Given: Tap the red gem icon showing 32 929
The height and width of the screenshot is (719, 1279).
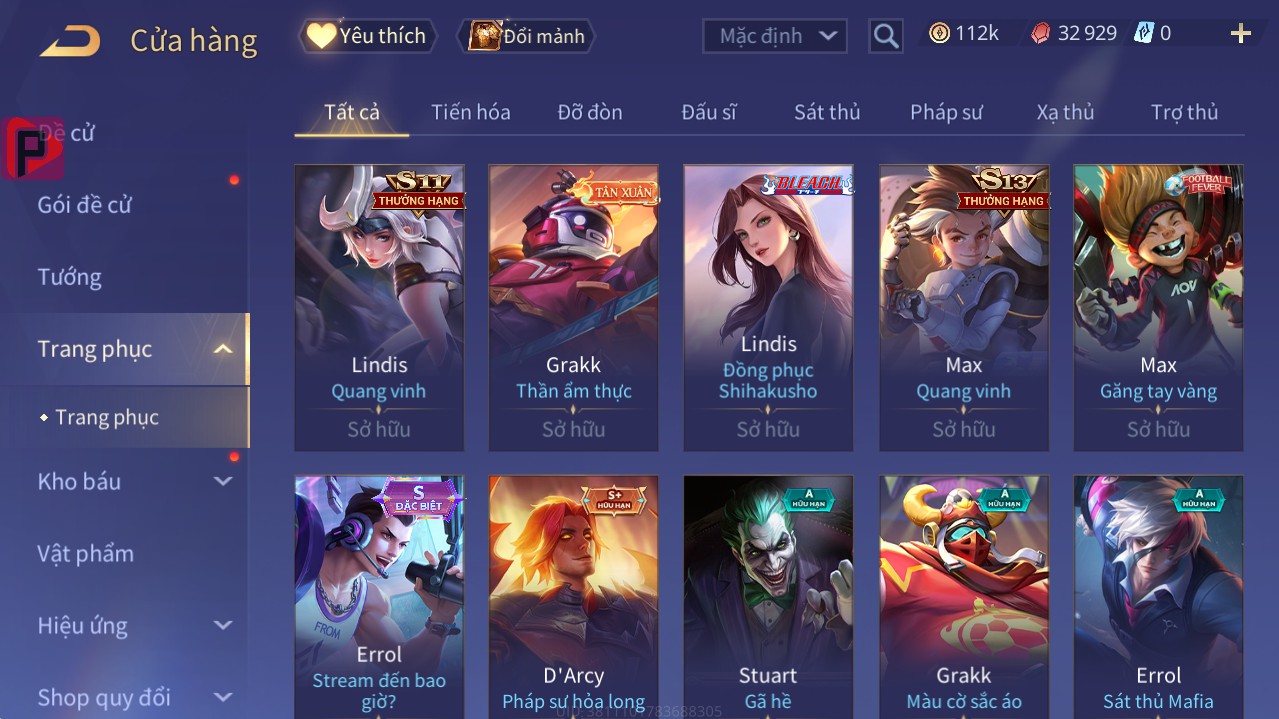Looking at the screenshot, I should [1041, 34].
